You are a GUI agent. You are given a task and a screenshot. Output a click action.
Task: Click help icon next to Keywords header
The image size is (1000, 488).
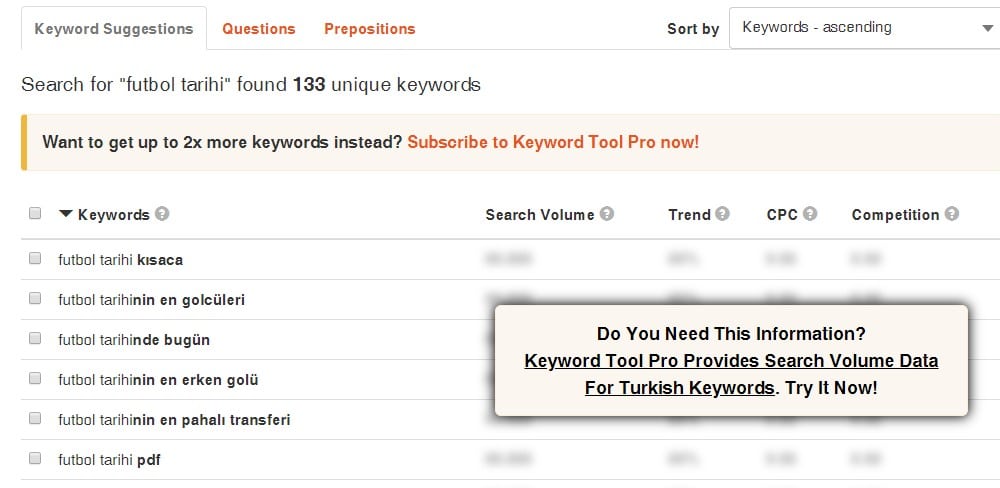pos(162,214)
